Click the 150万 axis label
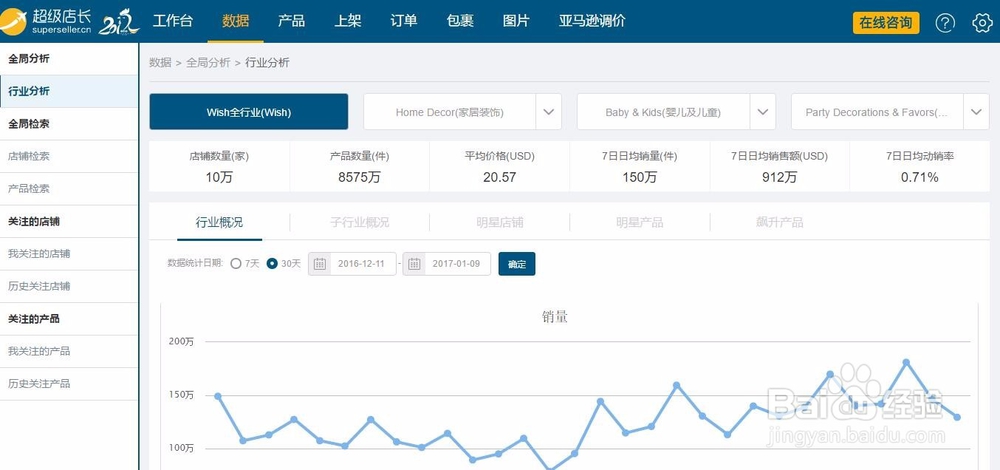Screen dimensions: 1000x470 [x=181, y=395]
